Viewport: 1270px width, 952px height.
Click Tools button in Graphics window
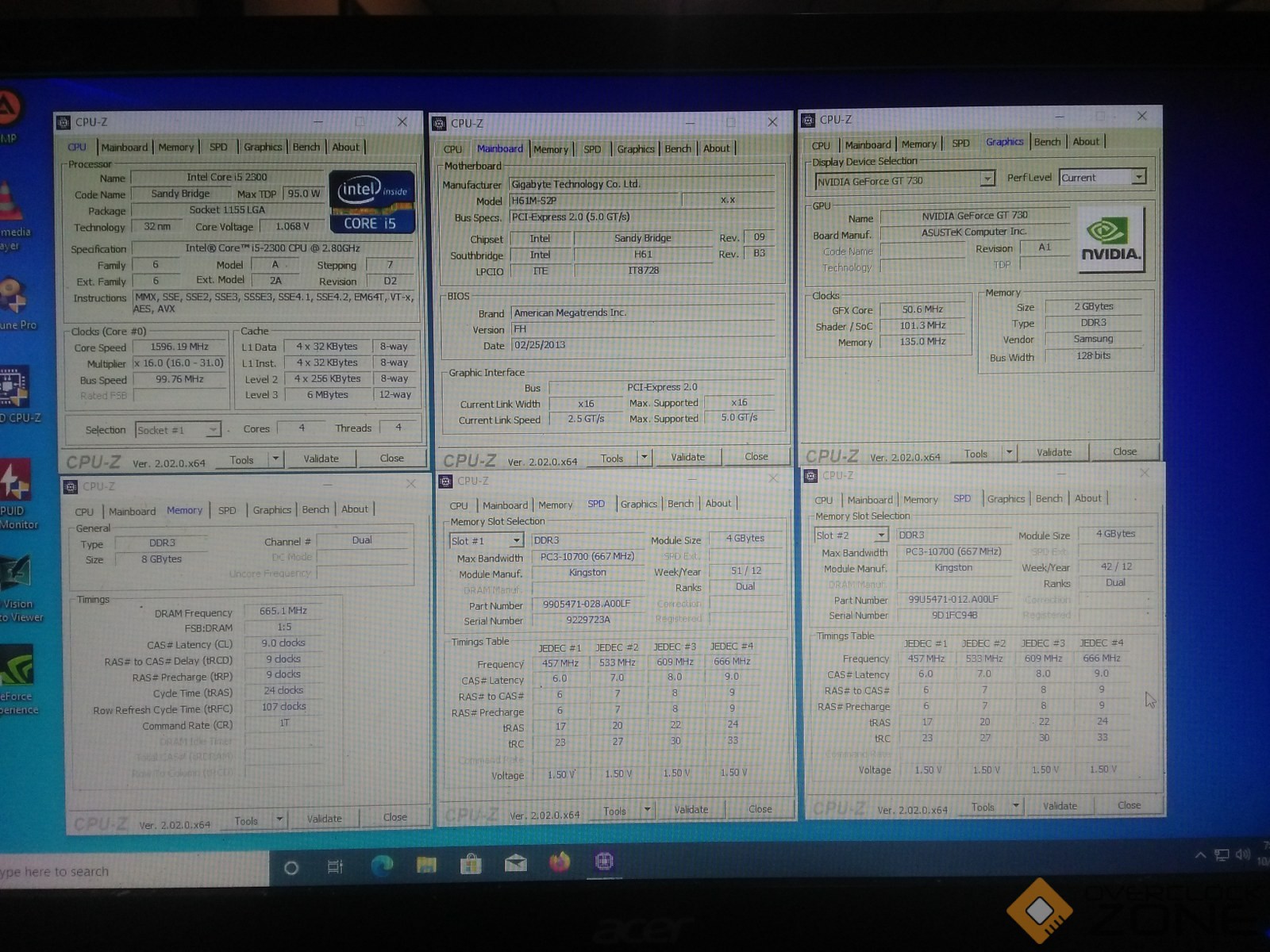(x=976, y=453)
